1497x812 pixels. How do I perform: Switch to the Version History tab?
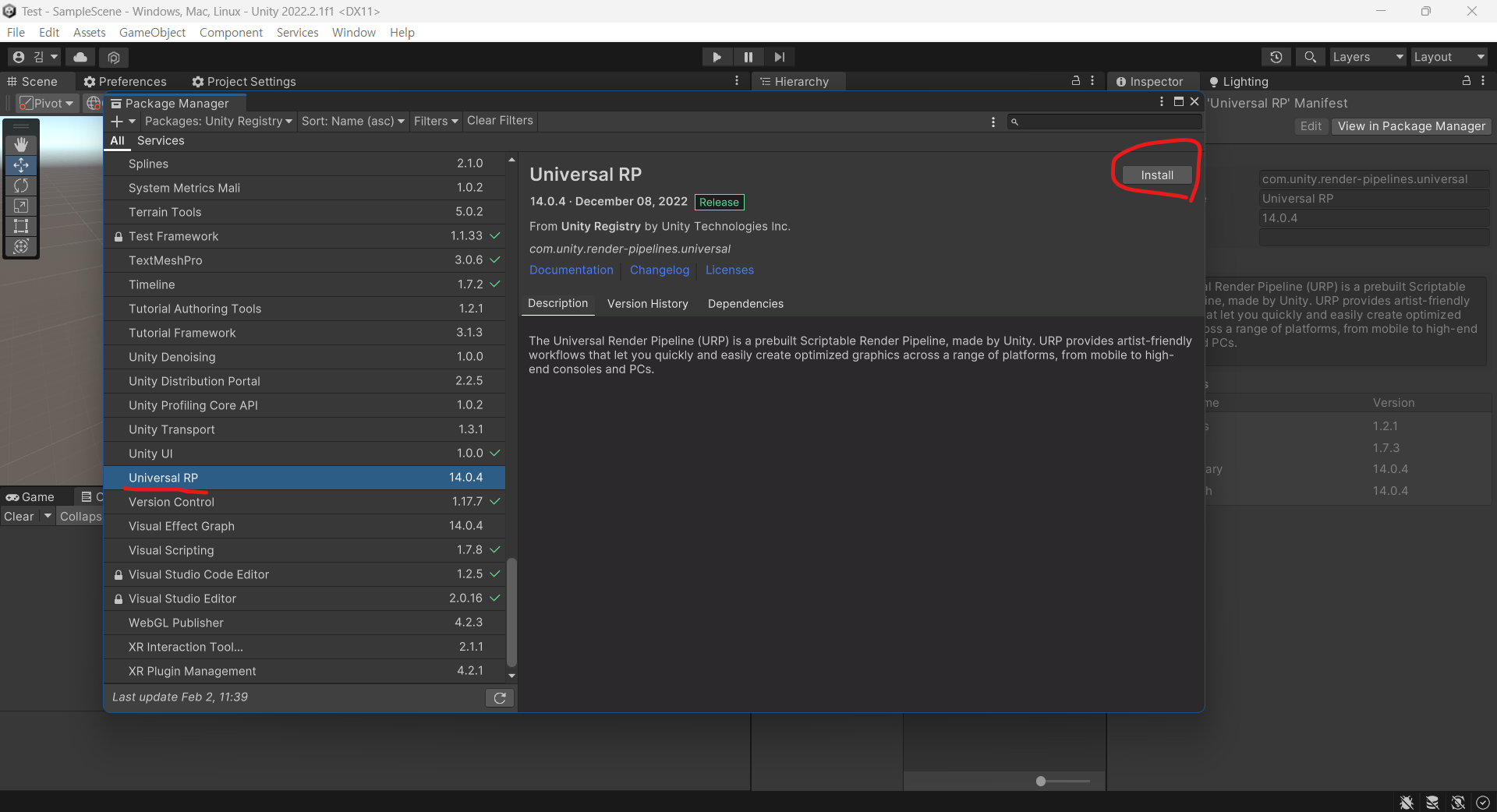pos(648,304)
